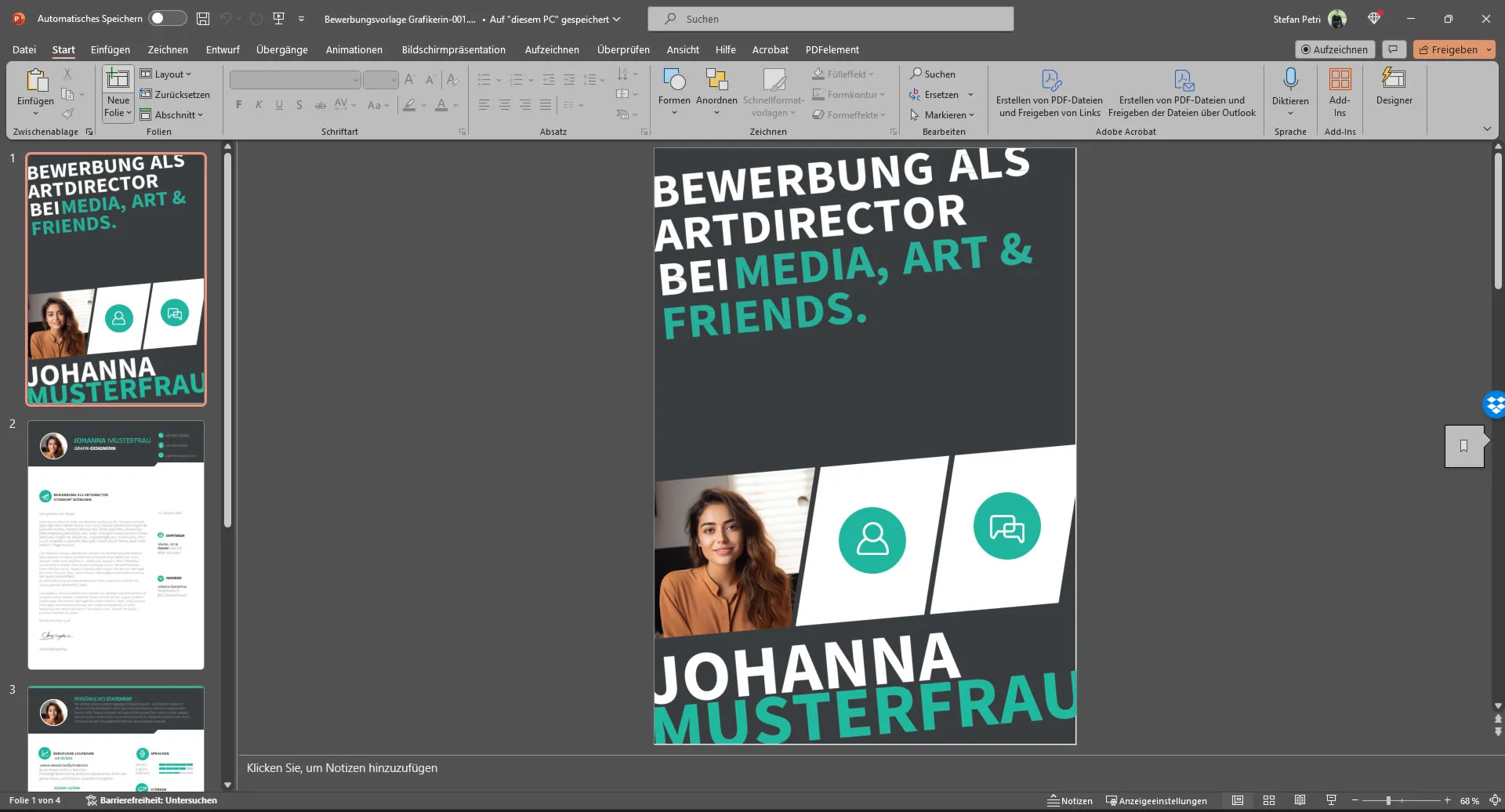Click the Save icon in title bar
The width and height of the screenshot is (1505, 812).
tap(203, 19)
